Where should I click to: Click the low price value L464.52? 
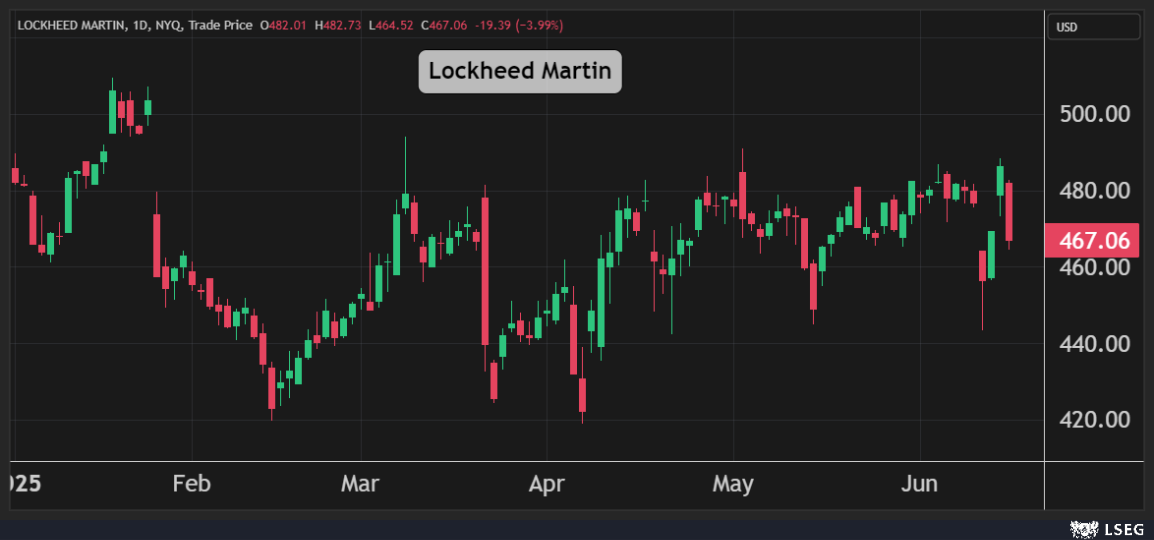point(391,25)
